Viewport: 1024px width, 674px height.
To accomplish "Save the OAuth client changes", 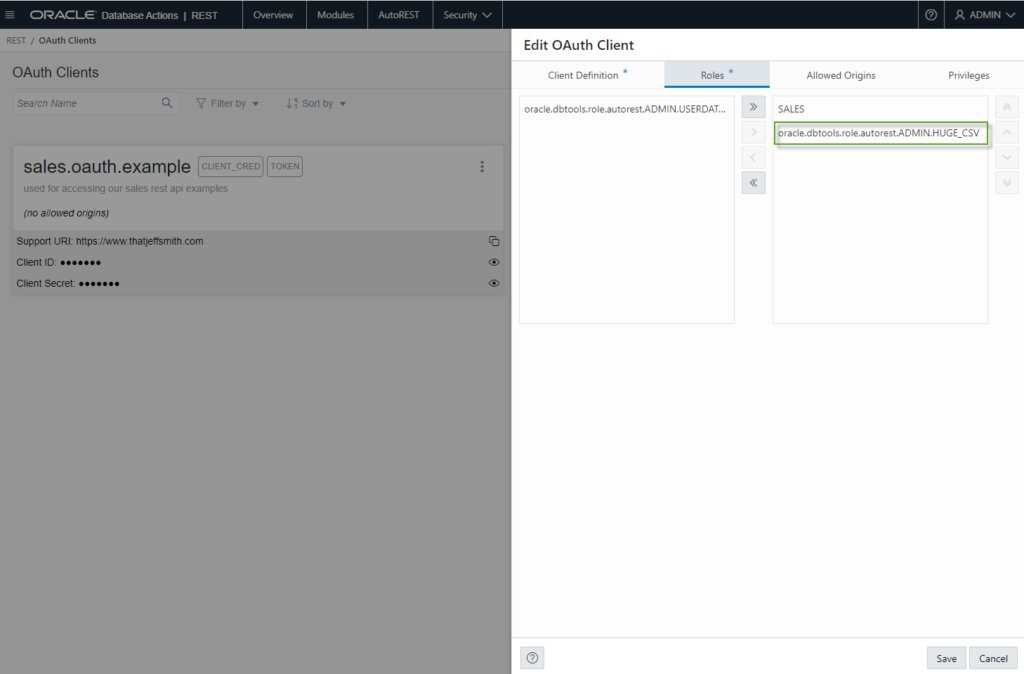I will (946, 658).
